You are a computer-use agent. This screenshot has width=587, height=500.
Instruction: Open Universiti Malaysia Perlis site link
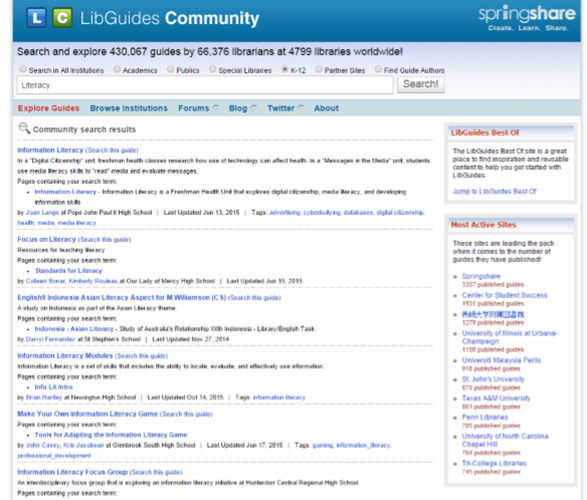(501, 360)
